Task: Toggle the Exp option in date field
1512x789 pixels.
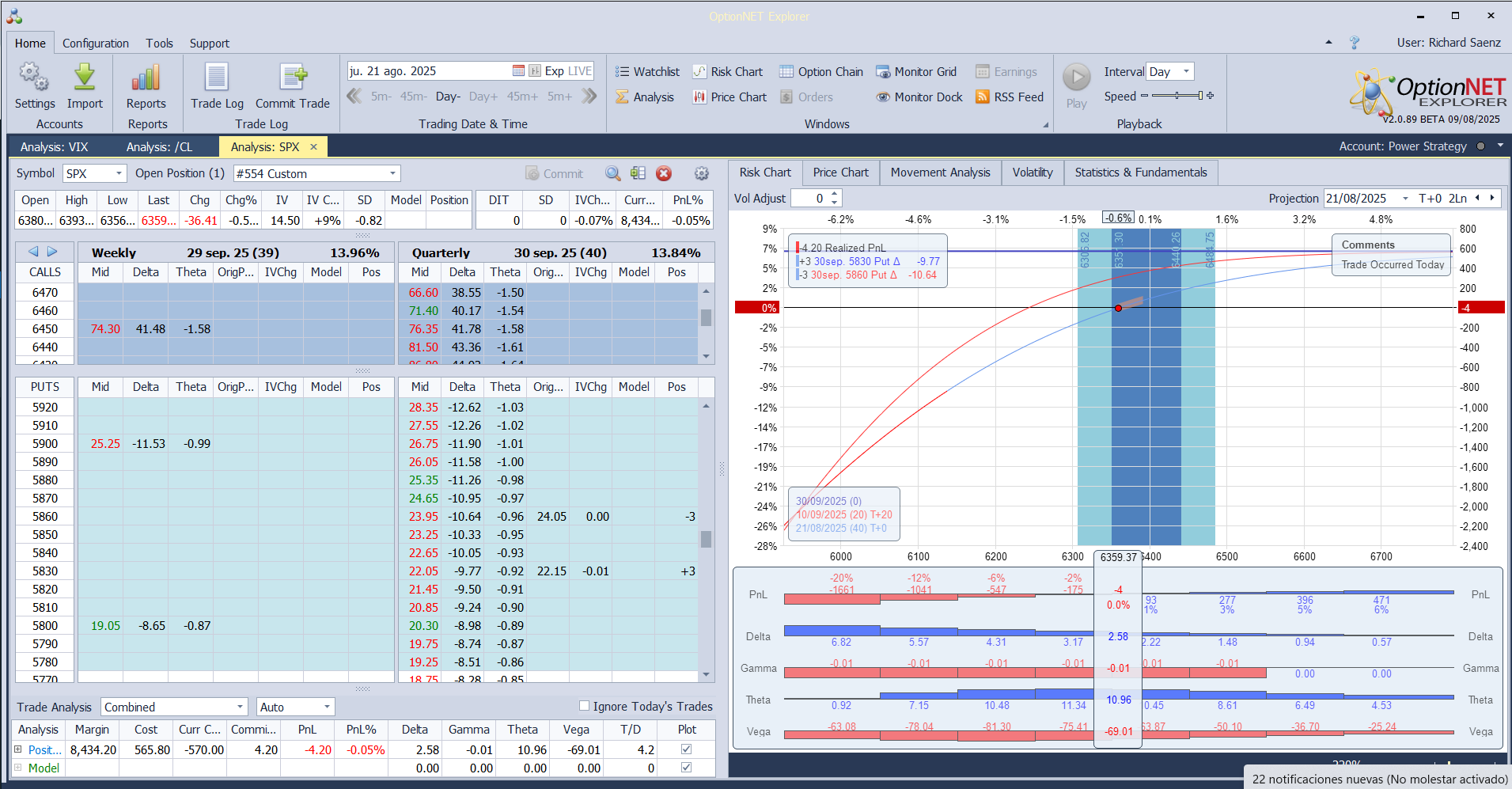Action: 555,70
